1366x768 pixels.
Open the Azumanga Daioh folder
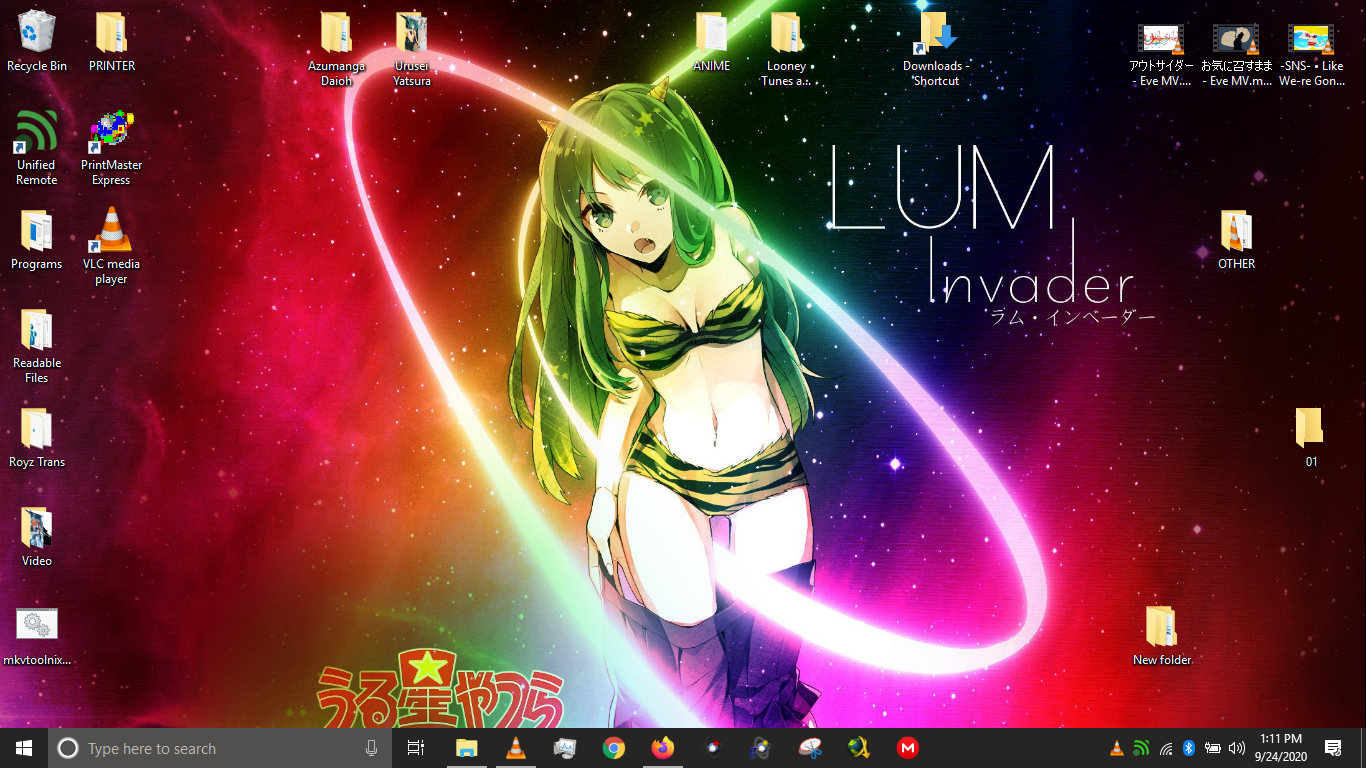pos(336,49)
